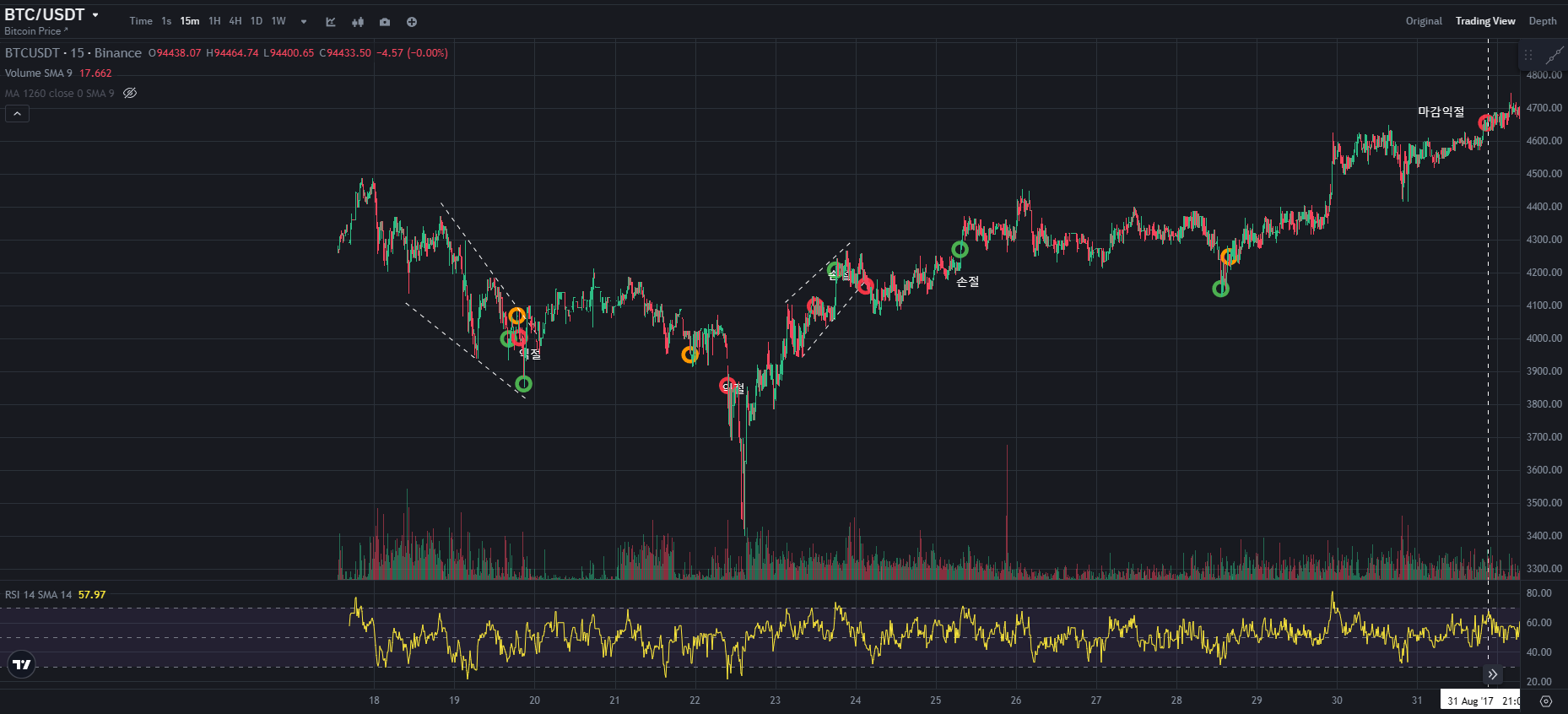Switch to Original chart view
The height and width of the screenshot is (714, 1568).
pyautogui.click(x=1424, y=21)
